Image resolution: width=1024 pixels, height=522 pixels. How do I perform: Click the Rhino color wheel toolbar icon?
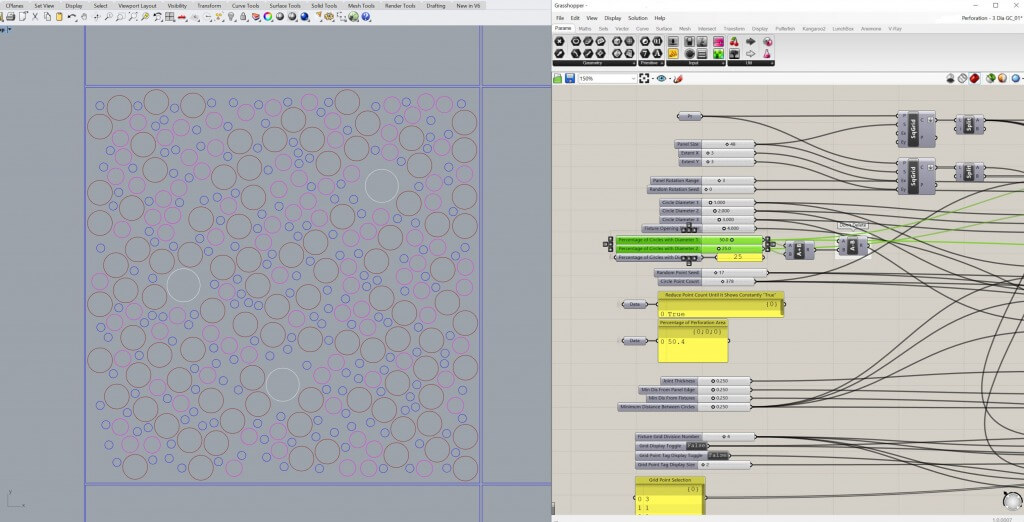point(269,17)
